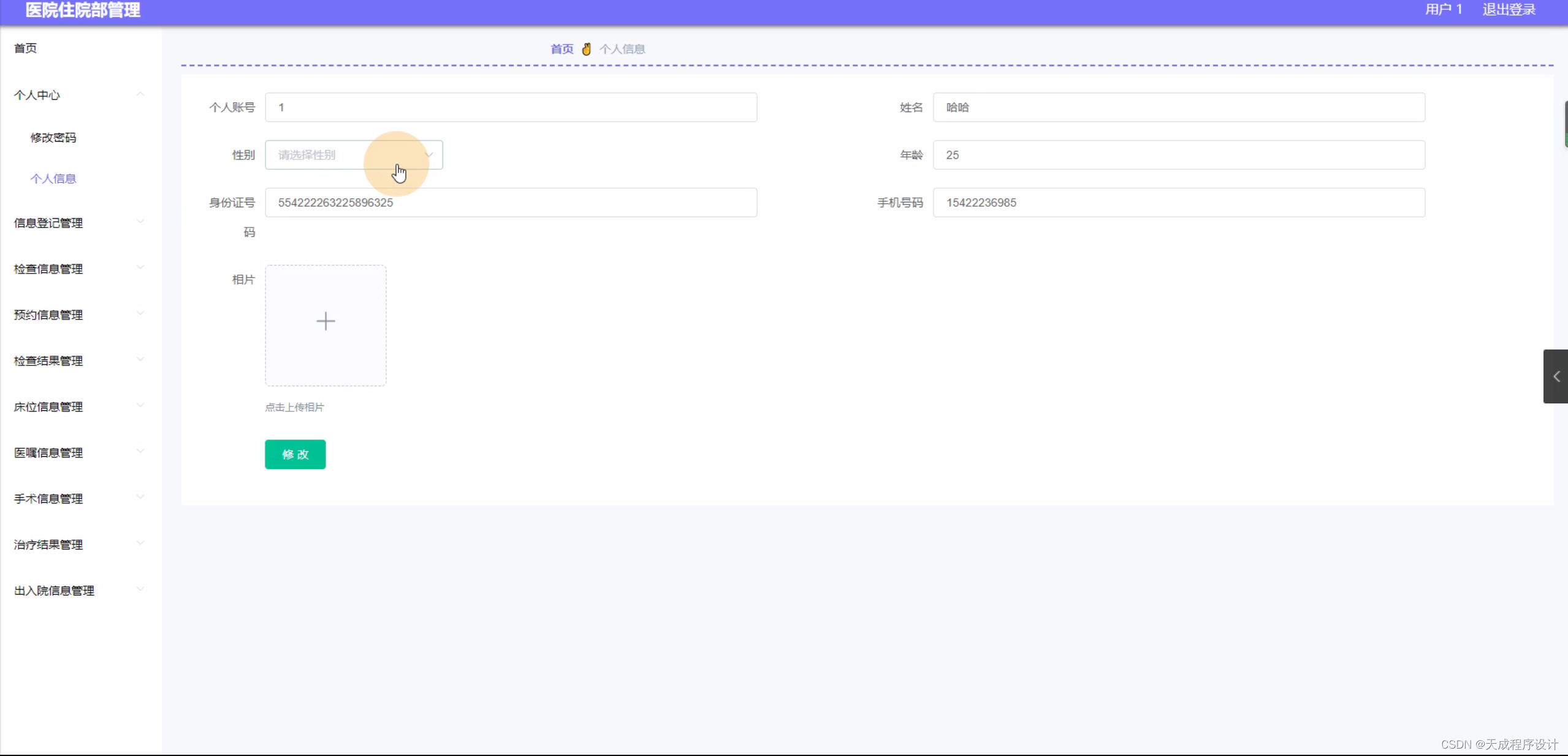Click the 年龄 input field

(1178, 155)
